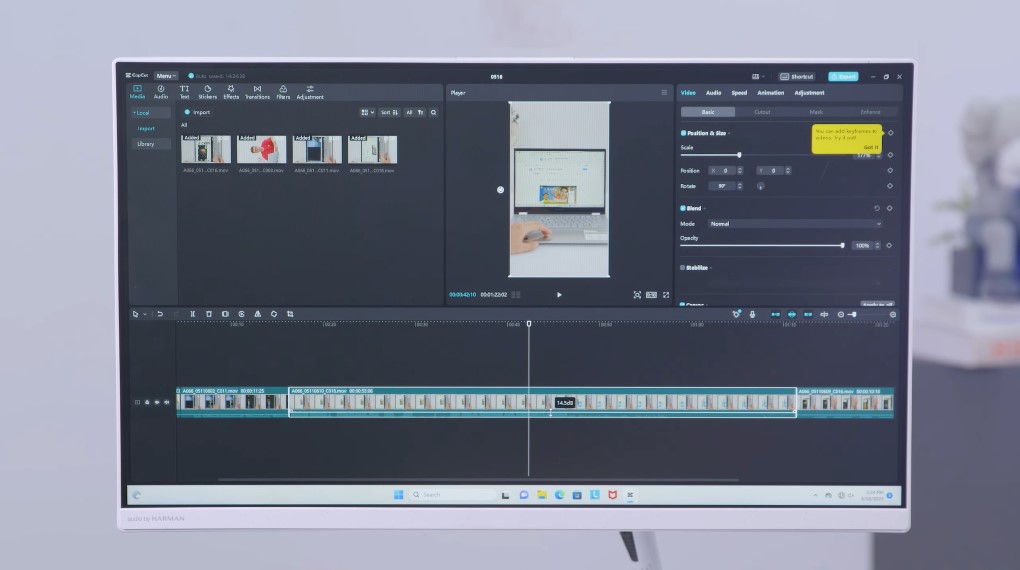Click the microphone voiceover record icon
This screenshot has height=570, width=1020.
click(752, 314)
